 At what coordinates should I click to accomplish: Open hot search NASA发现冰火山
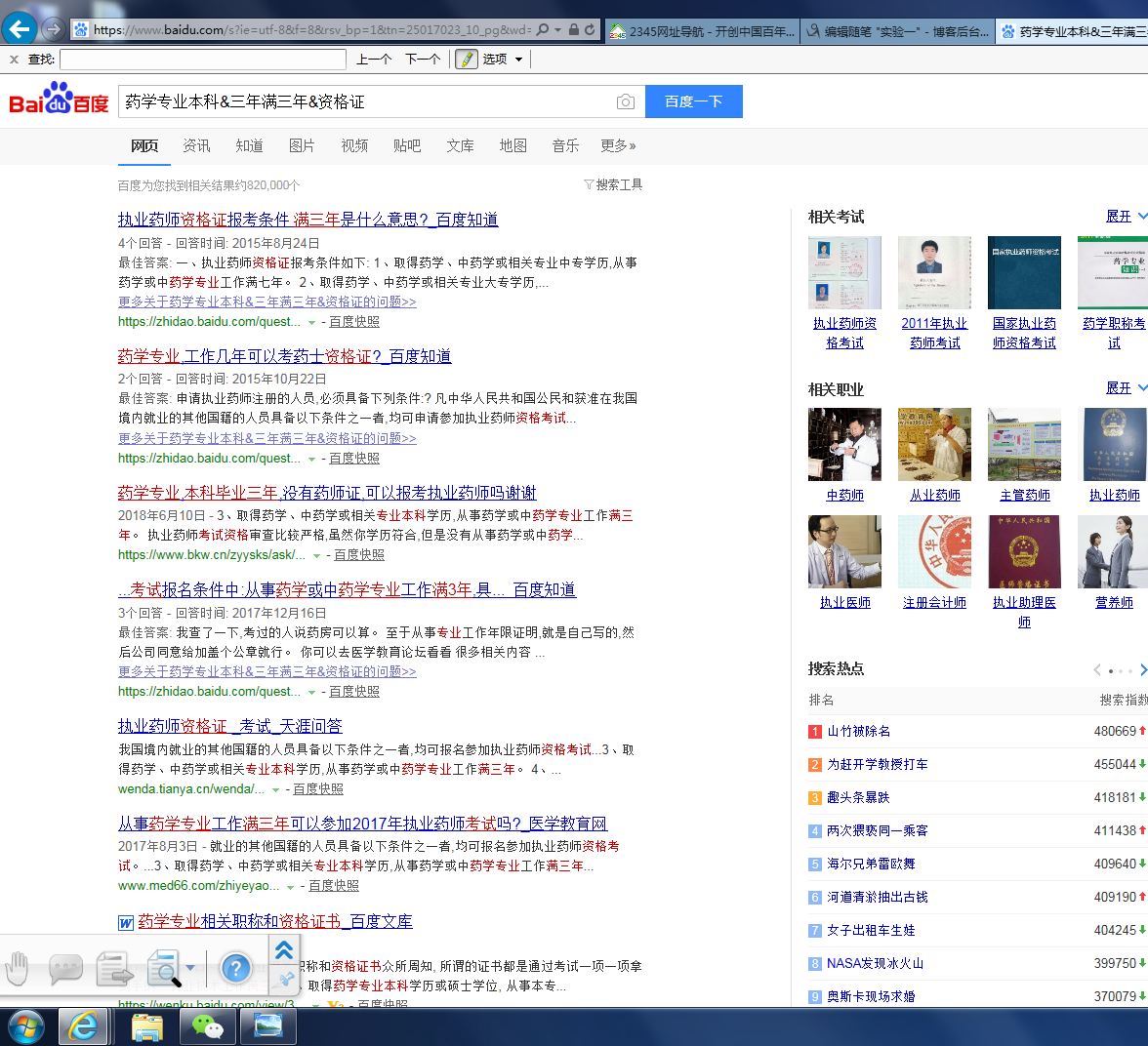pyautogui.click(x=875, y=964)
